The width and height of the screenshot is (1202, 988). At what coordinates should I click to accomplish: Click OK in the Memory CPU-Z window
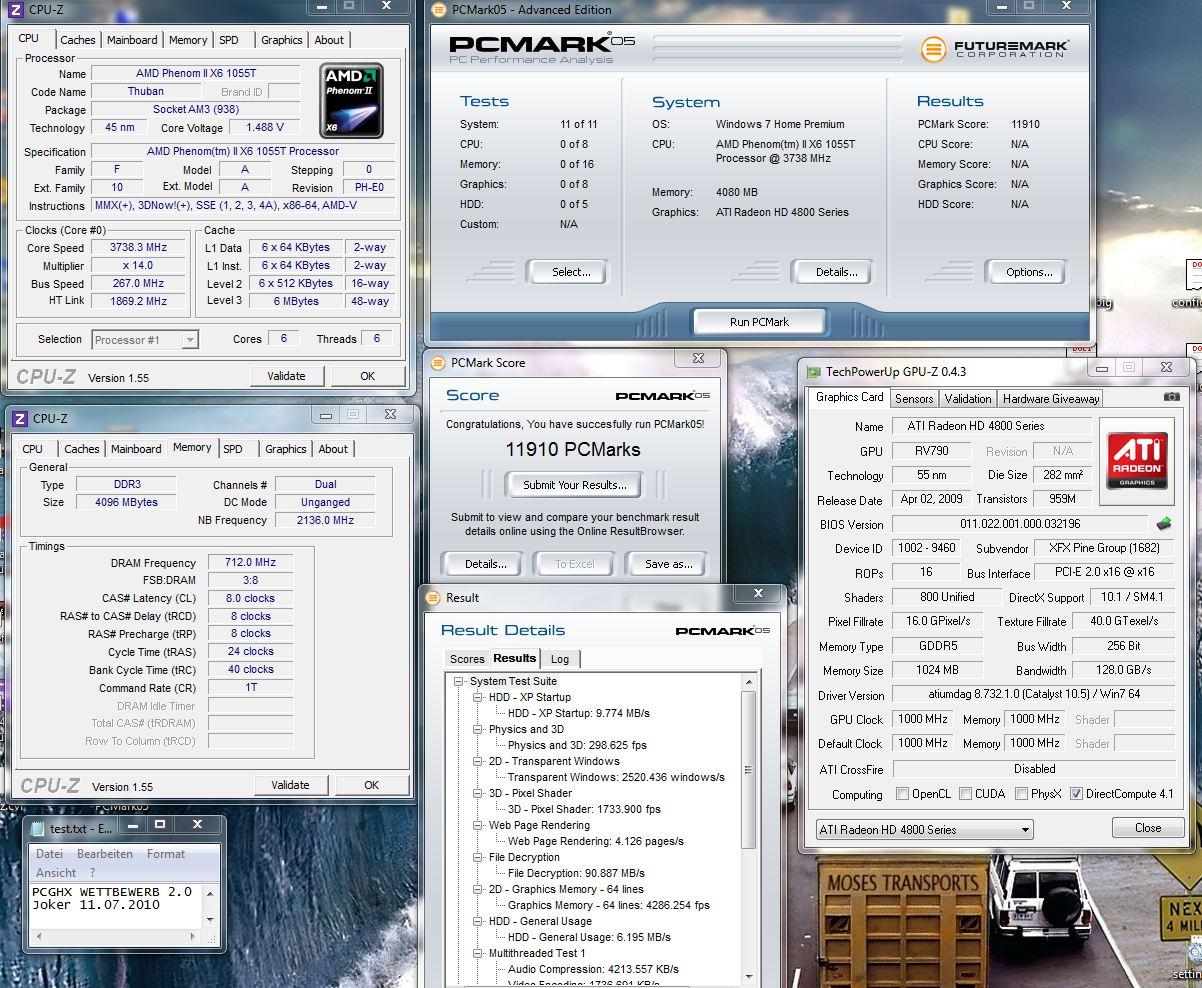click(371, 785)
